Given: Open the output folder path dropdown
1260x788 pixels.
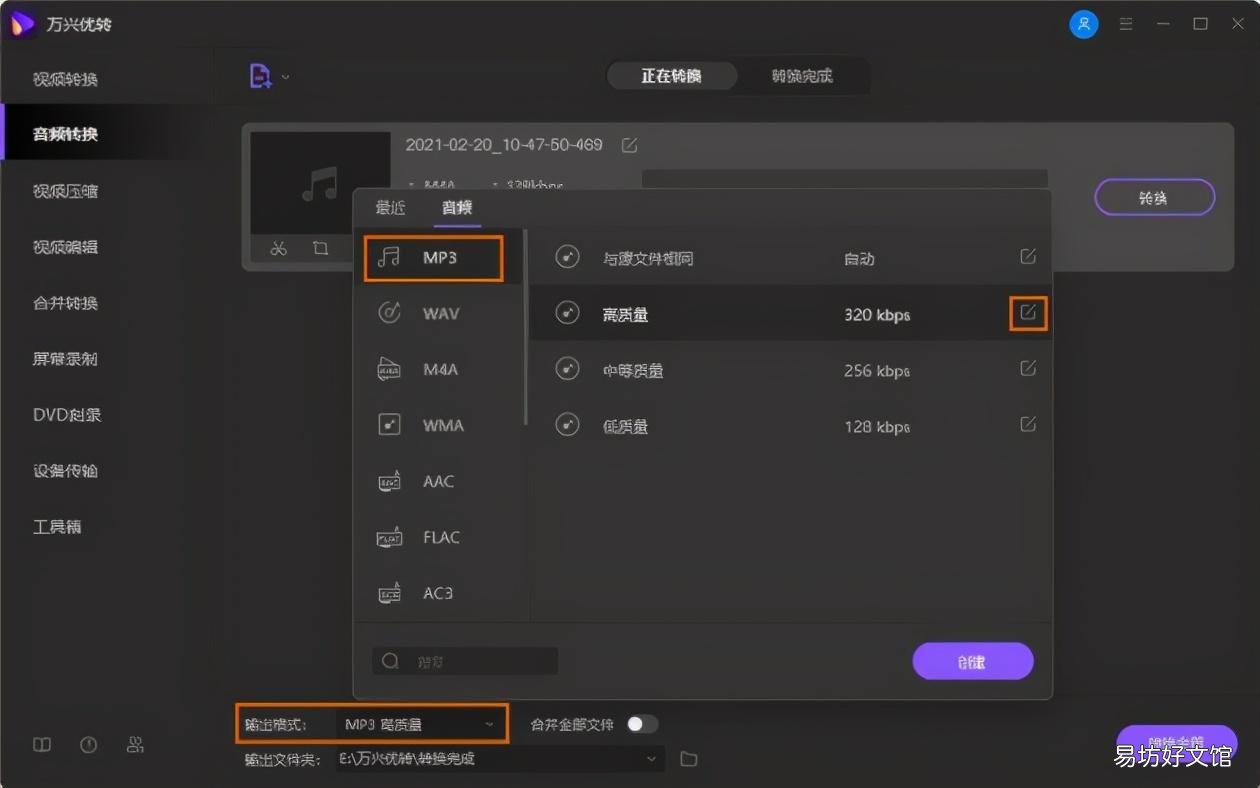Looking at the screenshot, I should [x=652, y=759].
